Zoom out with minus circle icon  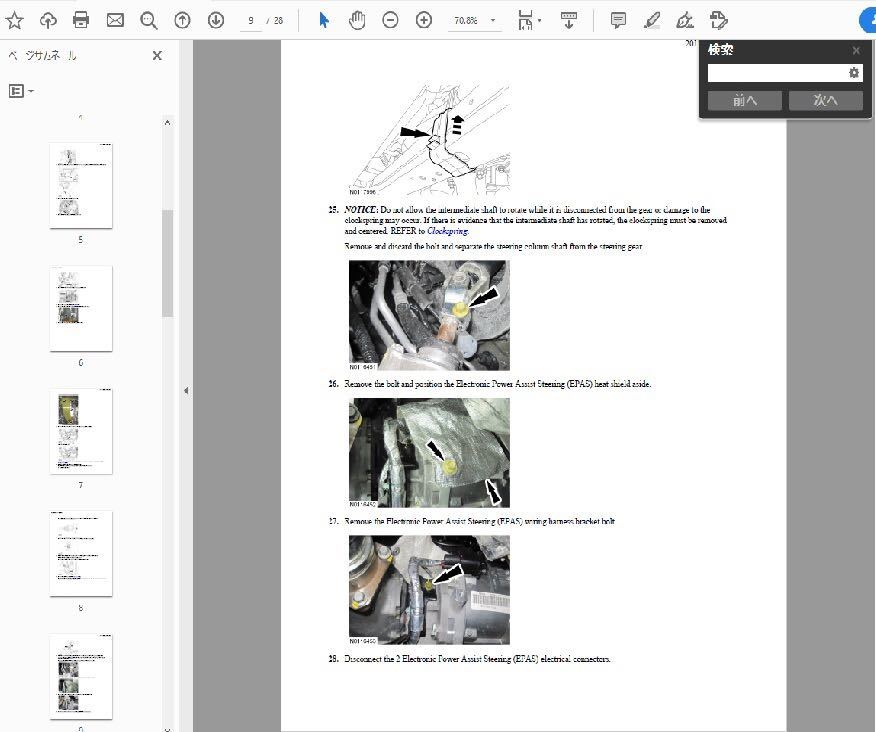coord(390,21)
